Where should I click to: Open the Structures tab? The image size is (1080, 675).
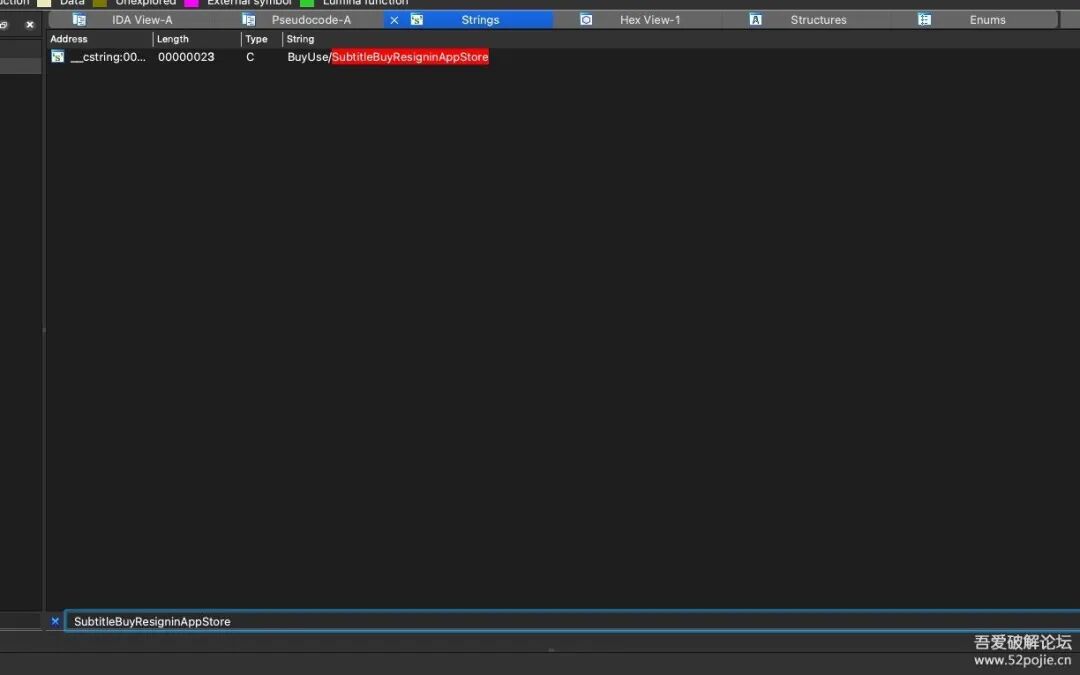click(x=818, y=20)
